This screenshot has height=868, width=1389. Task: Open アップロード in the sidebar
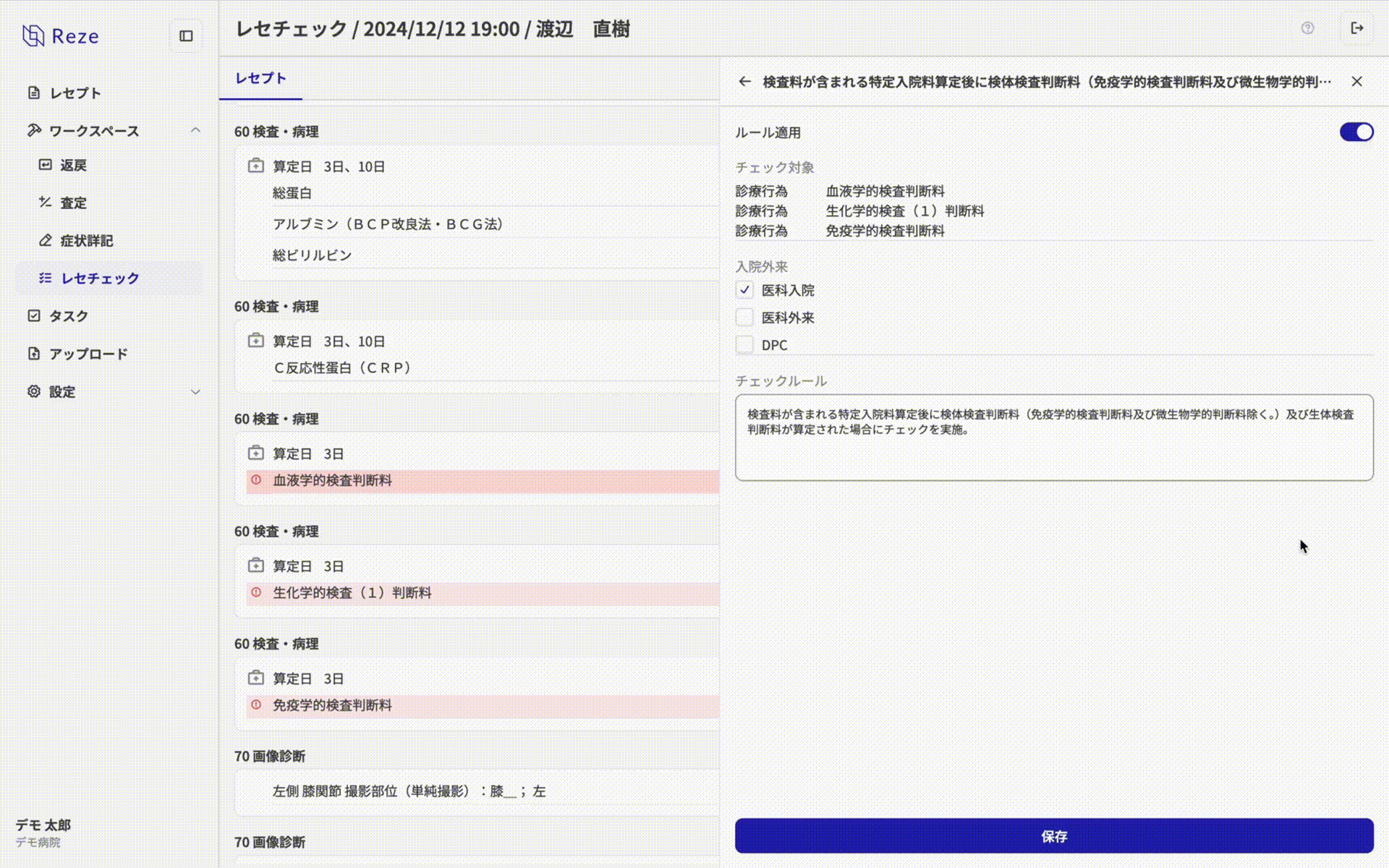(88, 354)
